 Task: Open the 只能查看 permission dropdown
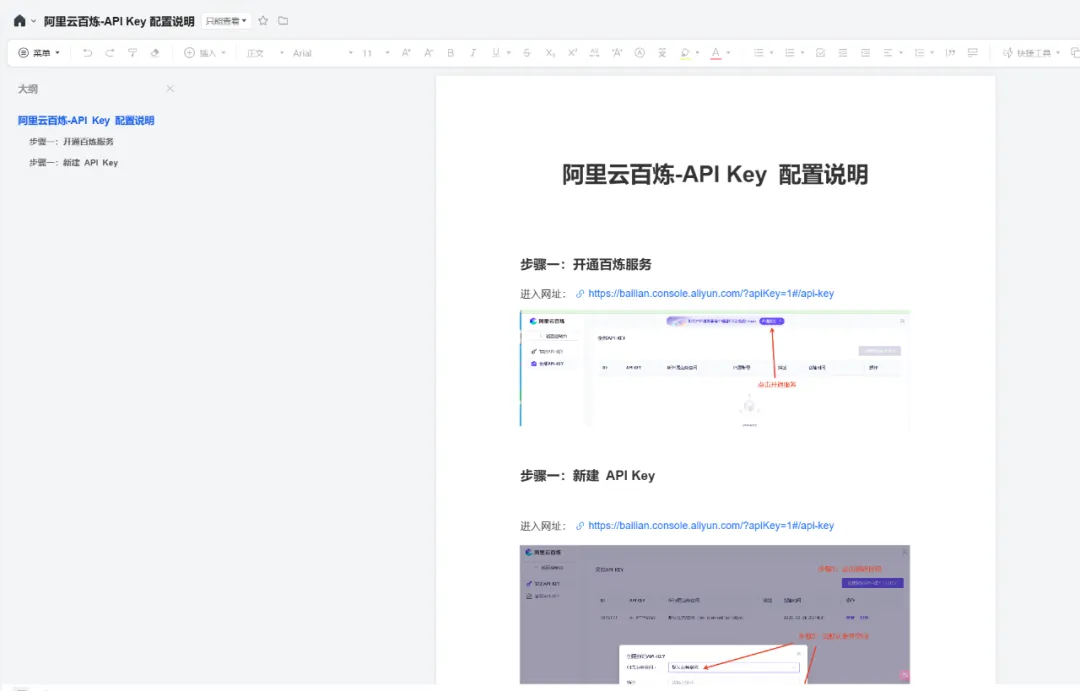pyautogui.click(x=225, y=19)
